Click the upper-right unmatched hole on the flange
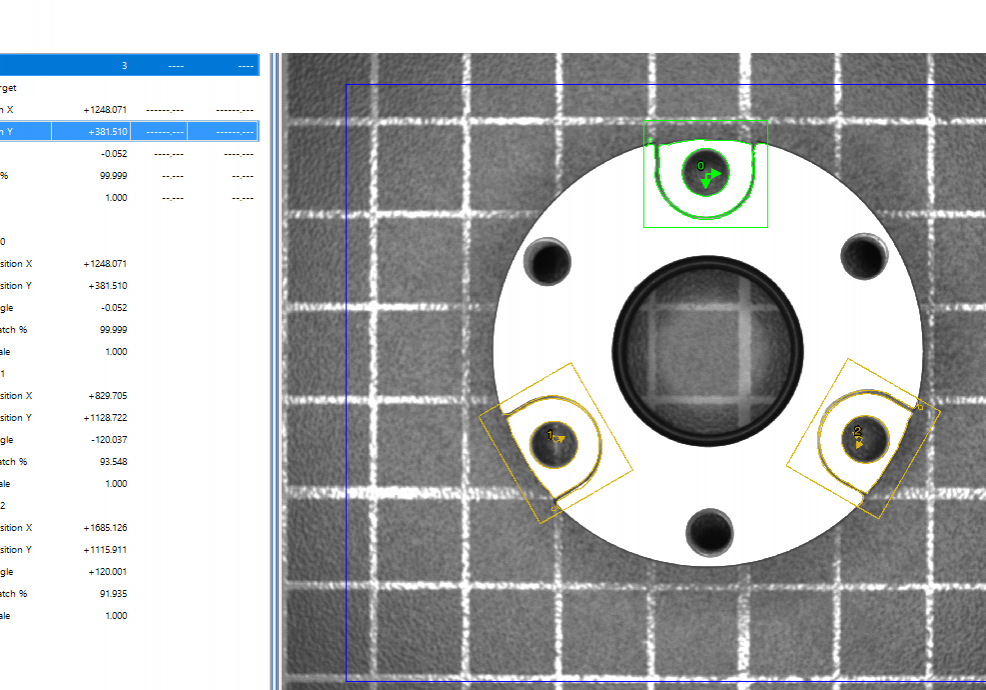 click(864, 257)
